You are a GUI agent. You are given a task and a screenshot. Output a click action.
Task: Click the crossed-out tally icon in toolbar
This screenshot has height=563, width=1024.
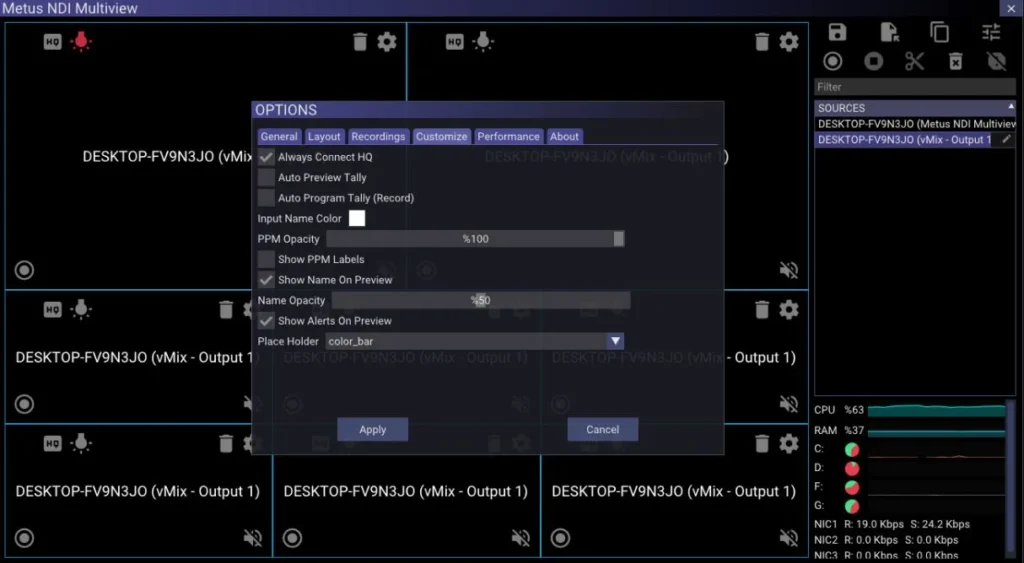(x=997, y=61)
